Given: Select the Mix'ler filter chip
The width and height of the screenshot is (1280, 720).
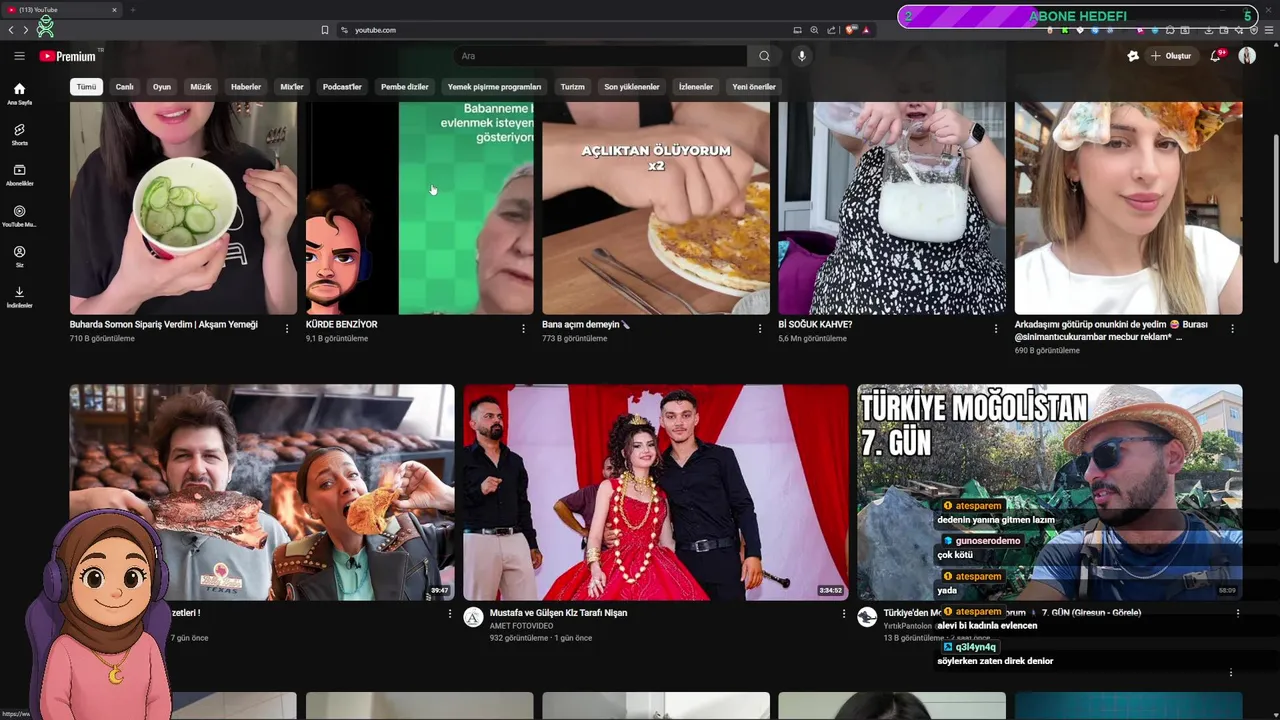Looking at the screenshot, I should pyautogui.click(x=292, y=87).
